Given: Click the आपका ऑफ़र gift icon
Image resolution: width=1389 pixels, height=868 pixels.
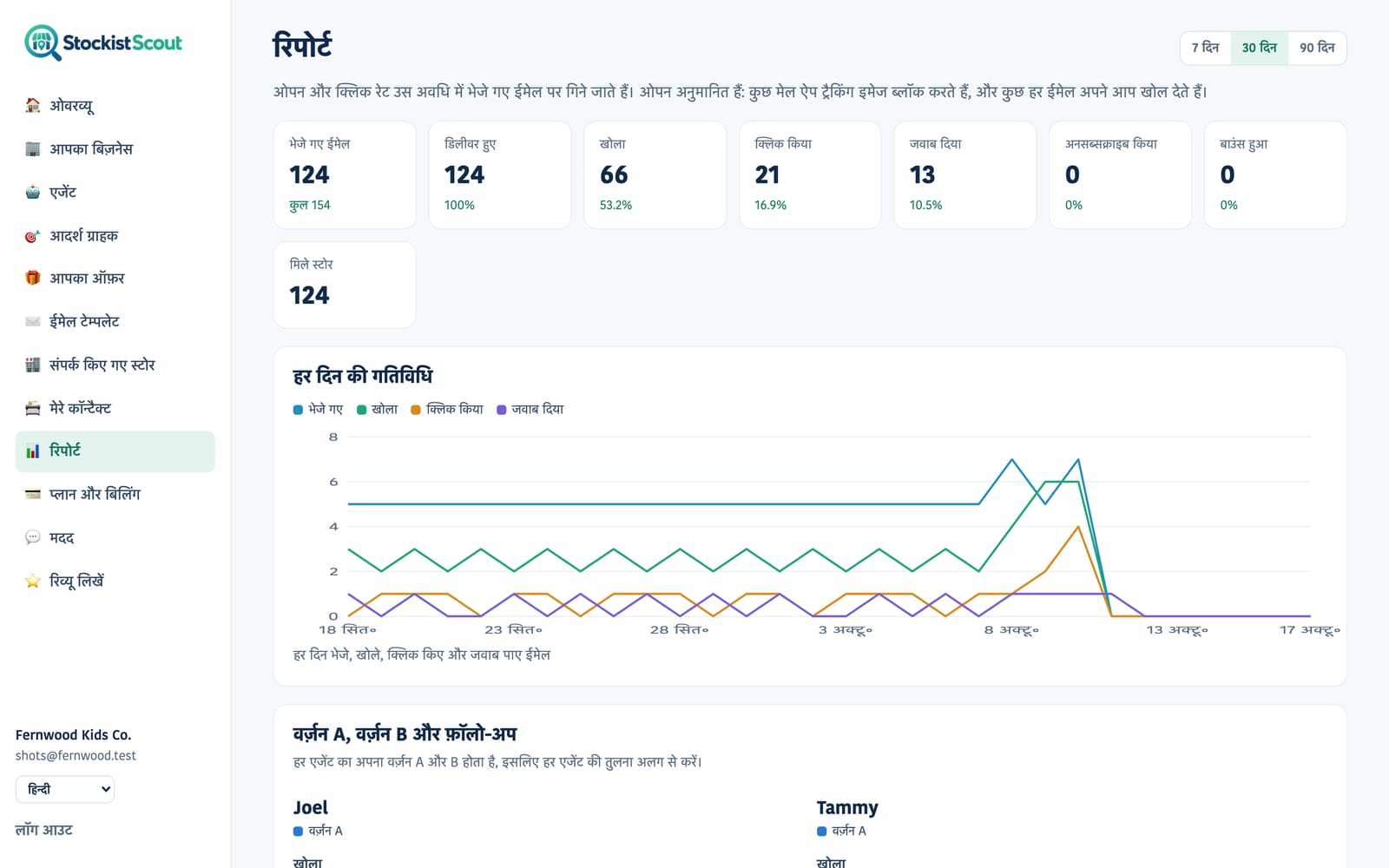Looking at the screenshot, I should (x=33, y=278).
